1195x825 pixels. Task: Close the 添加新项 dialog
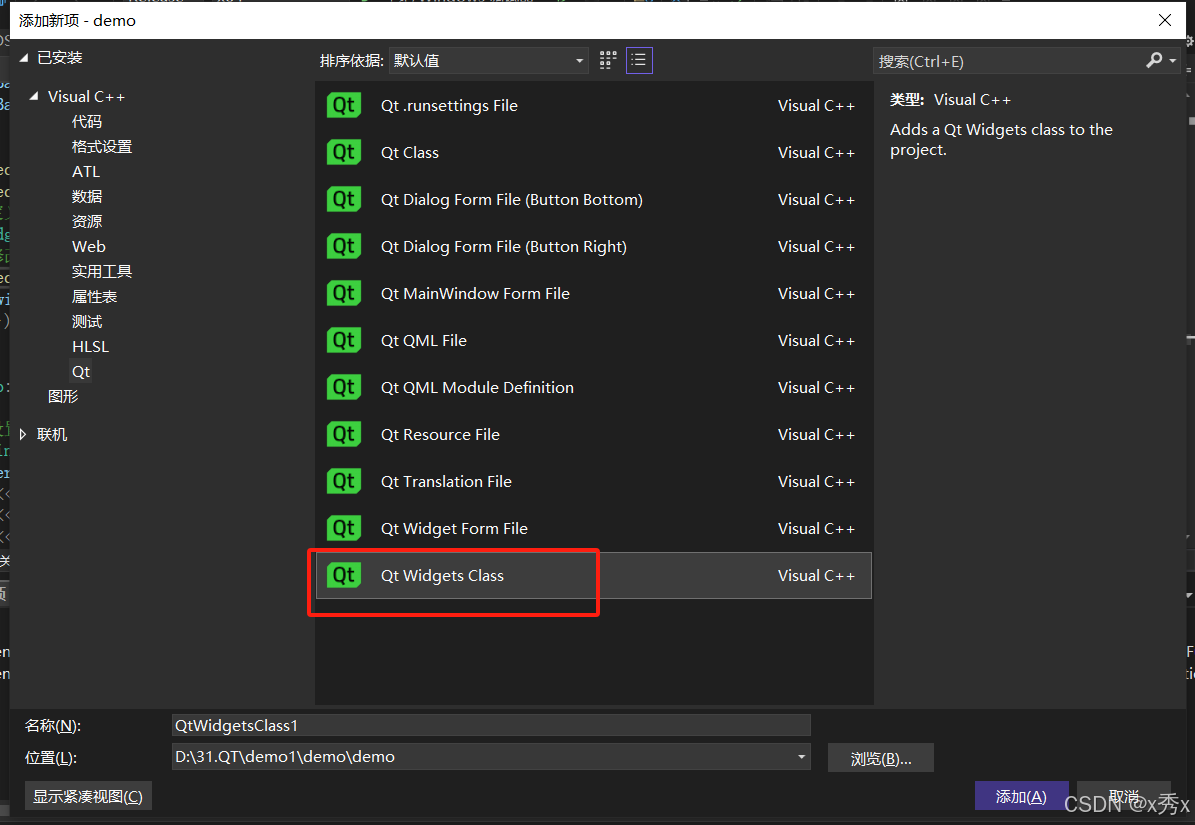point(1165,21)
